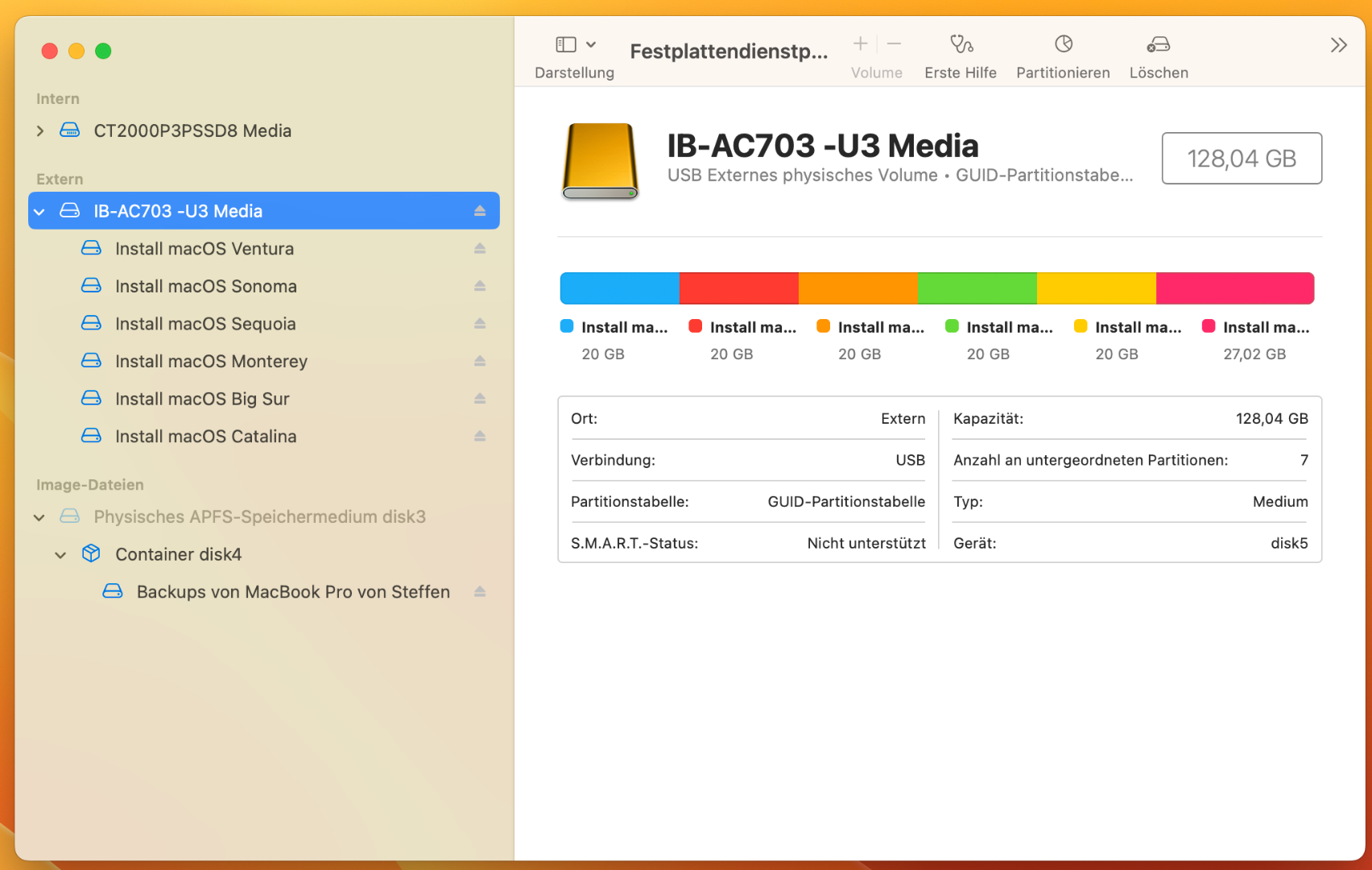The width and height of the screenshot is (1372, 870).
Task: Click the Nicht unterstützt S.M.A.R.T. value
Action: coord(866,544)
